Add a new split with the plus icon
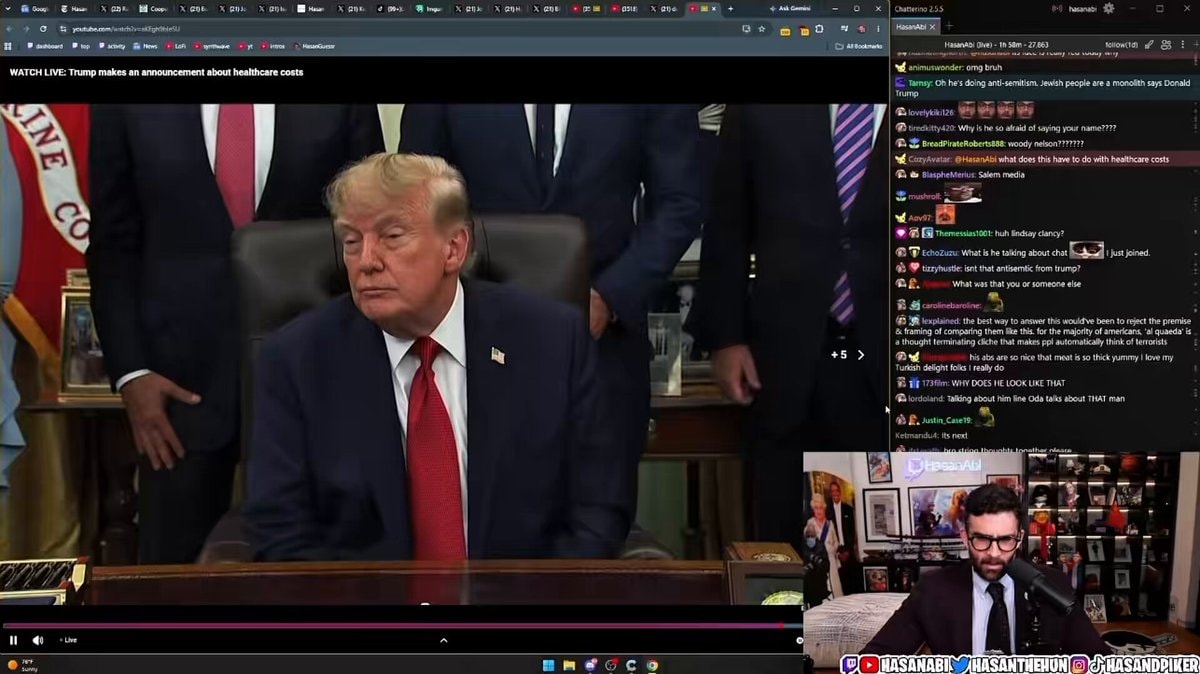1200x674 pixels. pyautogui.click(x=1194, y=45)
